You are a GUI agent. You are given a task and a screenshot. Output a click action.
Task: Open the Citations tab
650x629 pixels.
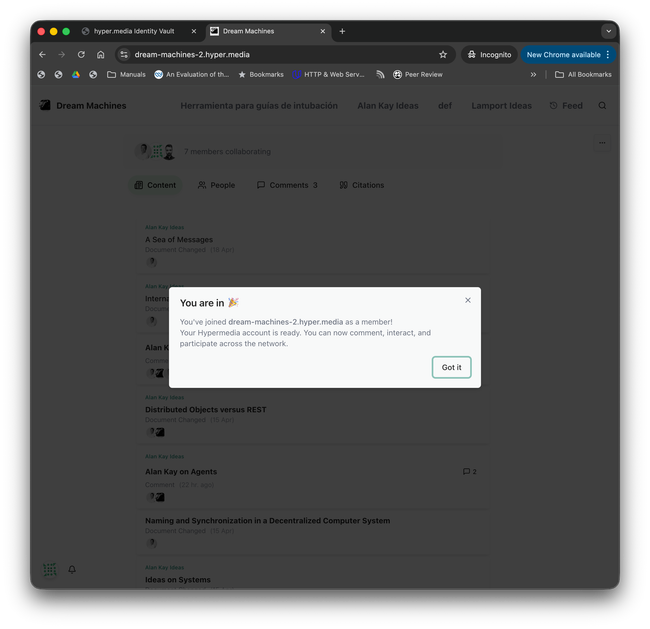pos(361,185)
